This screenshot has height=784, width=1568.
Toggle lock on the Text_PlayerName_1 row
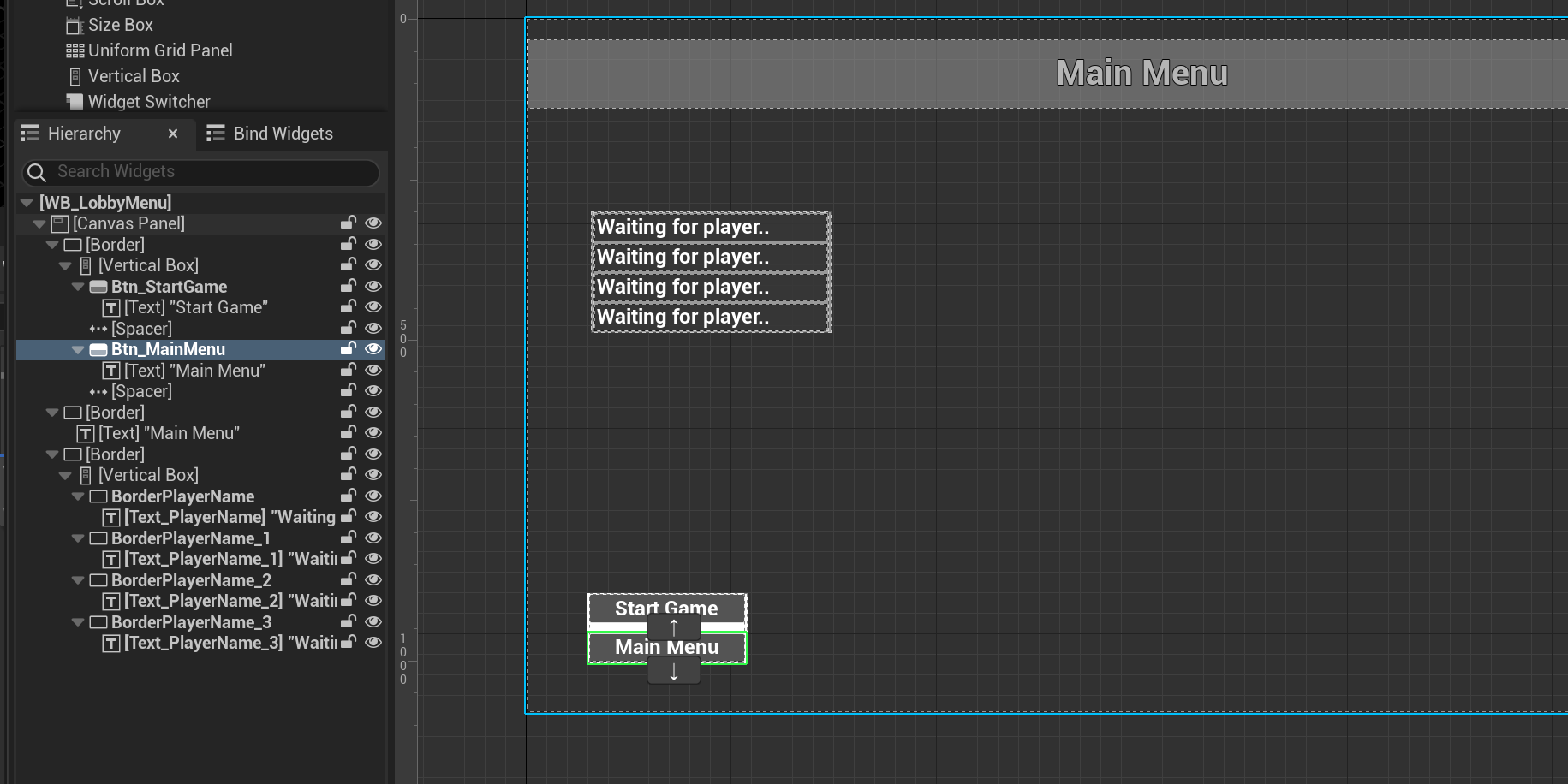click(x=348, y=559)
